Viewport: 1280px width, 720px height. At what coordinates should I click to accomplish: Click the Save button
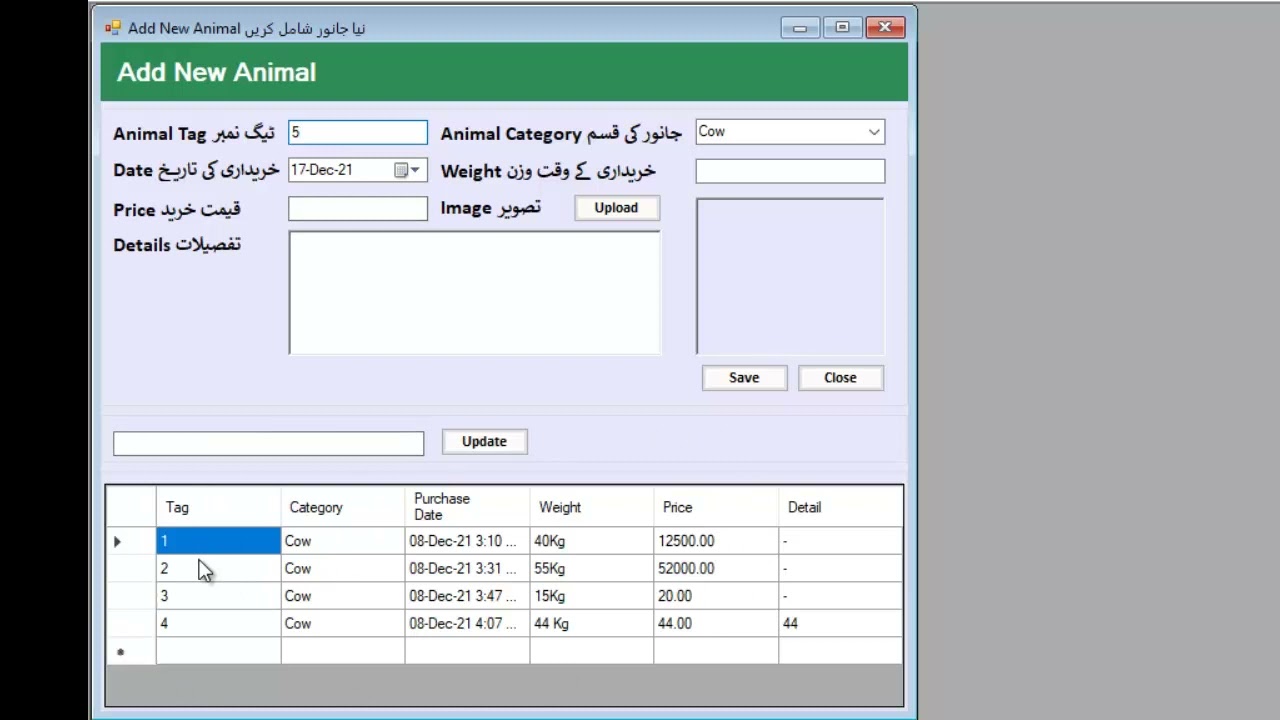click(x=744, y=378)
